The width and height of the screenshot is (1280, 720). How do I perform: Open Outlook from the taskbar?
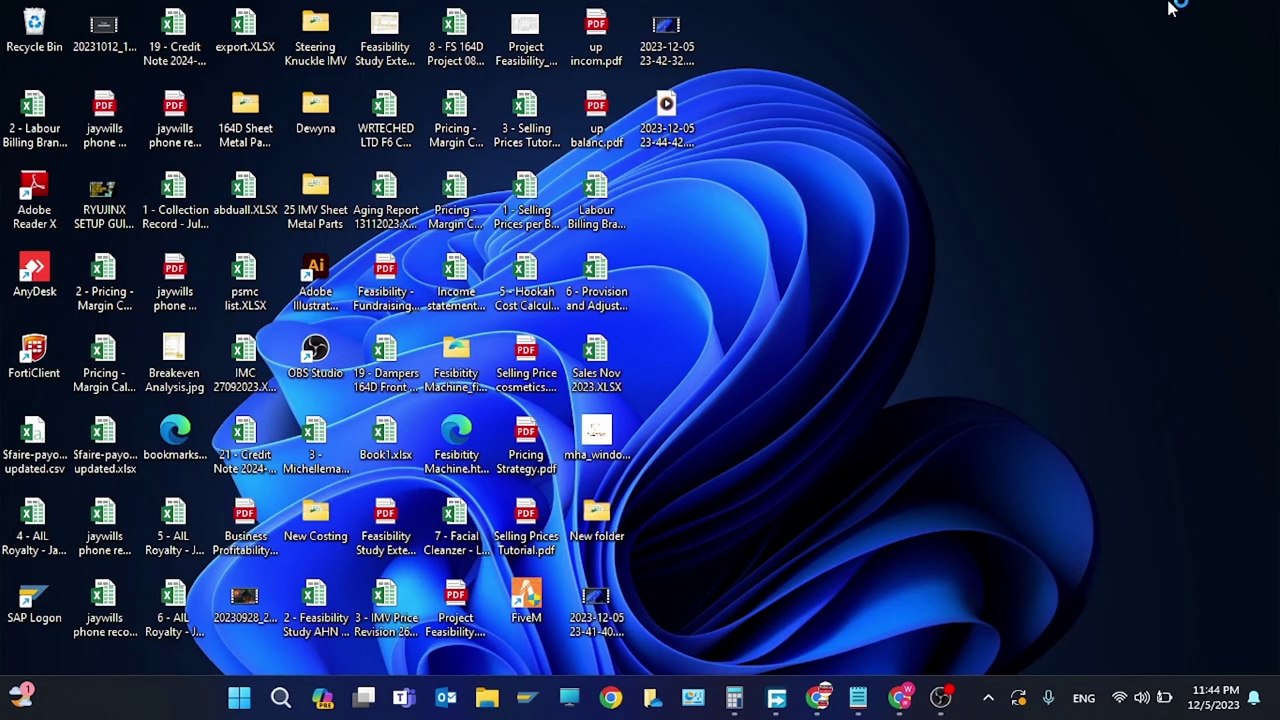point(446,698)
